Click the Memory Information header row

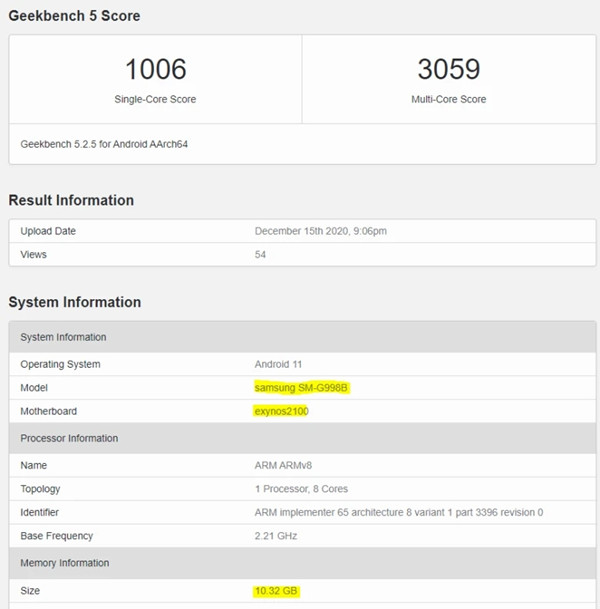[x=303, y=563]
